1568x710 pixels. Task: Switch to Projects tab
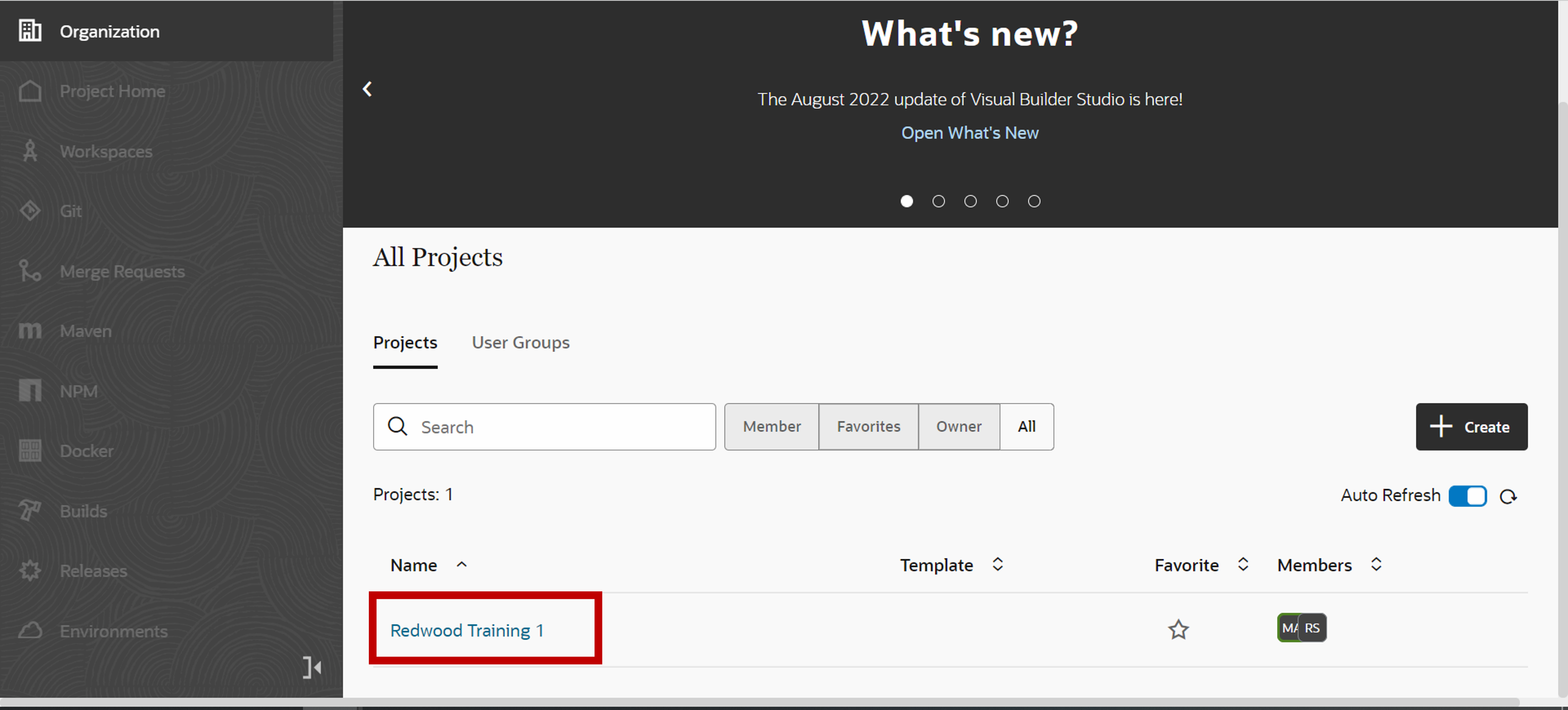(x=406, y=342)
